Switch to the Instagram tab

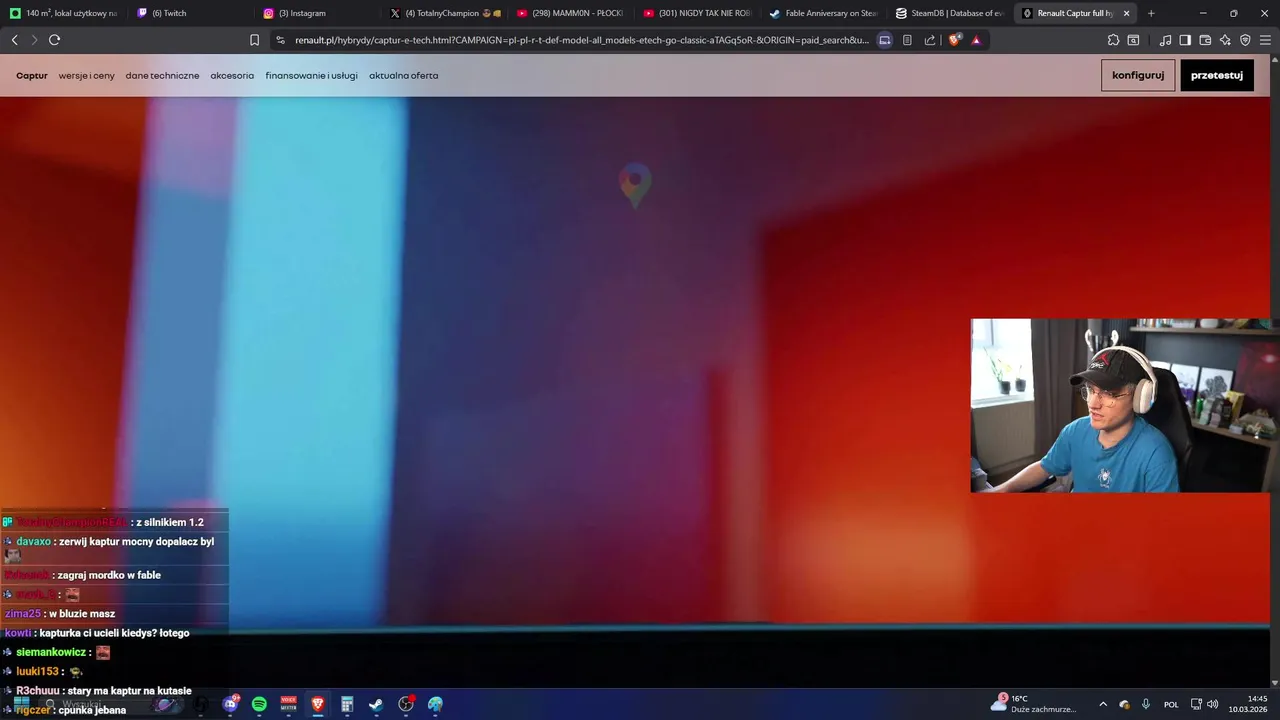pos(318,13)
